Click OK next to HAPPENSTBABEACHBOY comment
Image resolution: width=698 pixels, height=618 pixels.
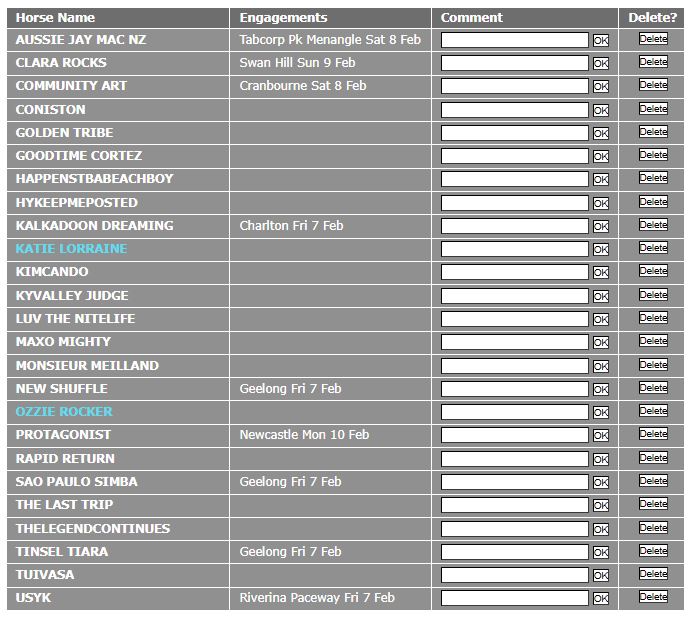click(x=601, y=179)
